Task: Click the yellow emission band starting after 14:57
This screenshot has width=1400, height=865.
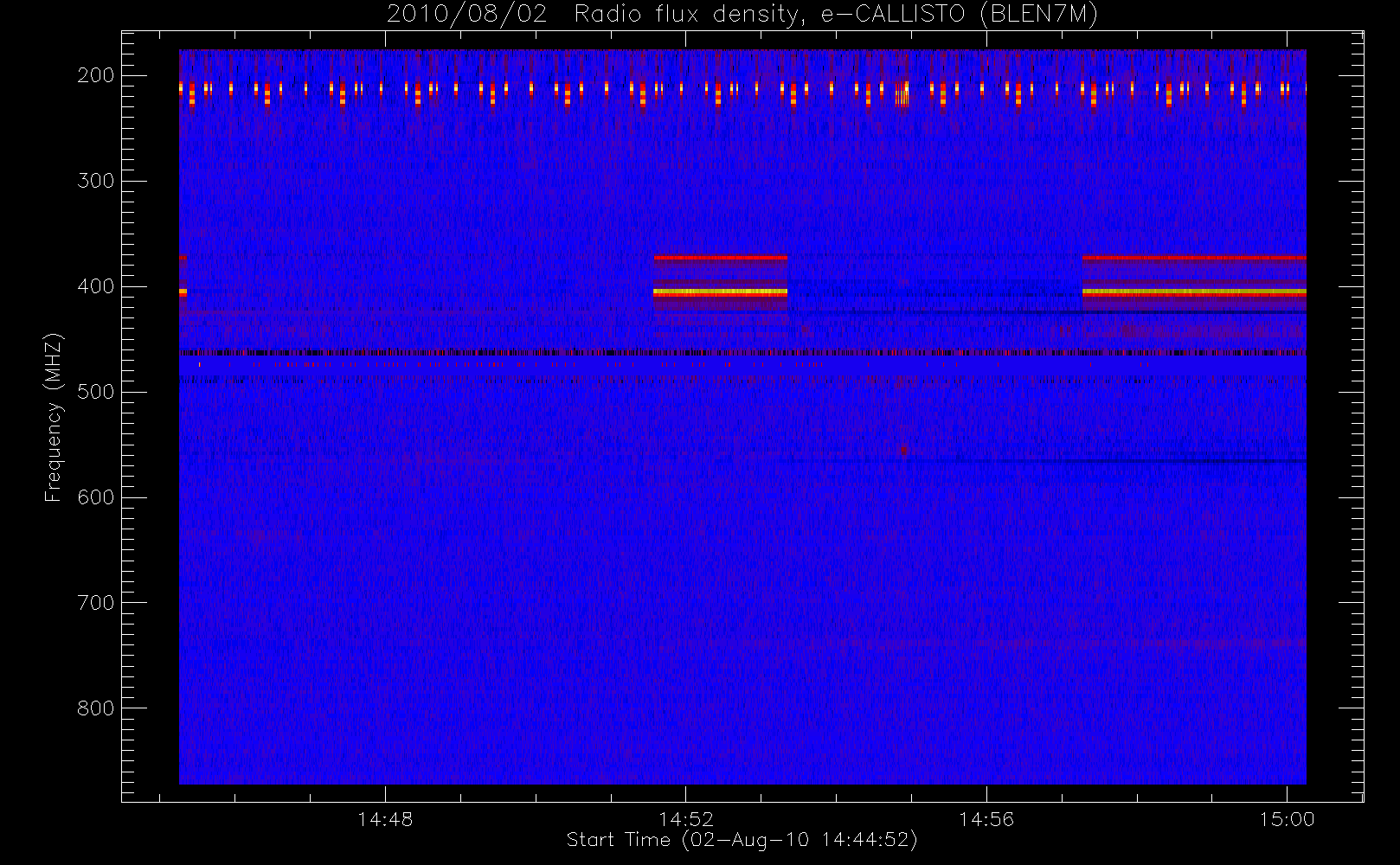Action: click(1194, 292)
